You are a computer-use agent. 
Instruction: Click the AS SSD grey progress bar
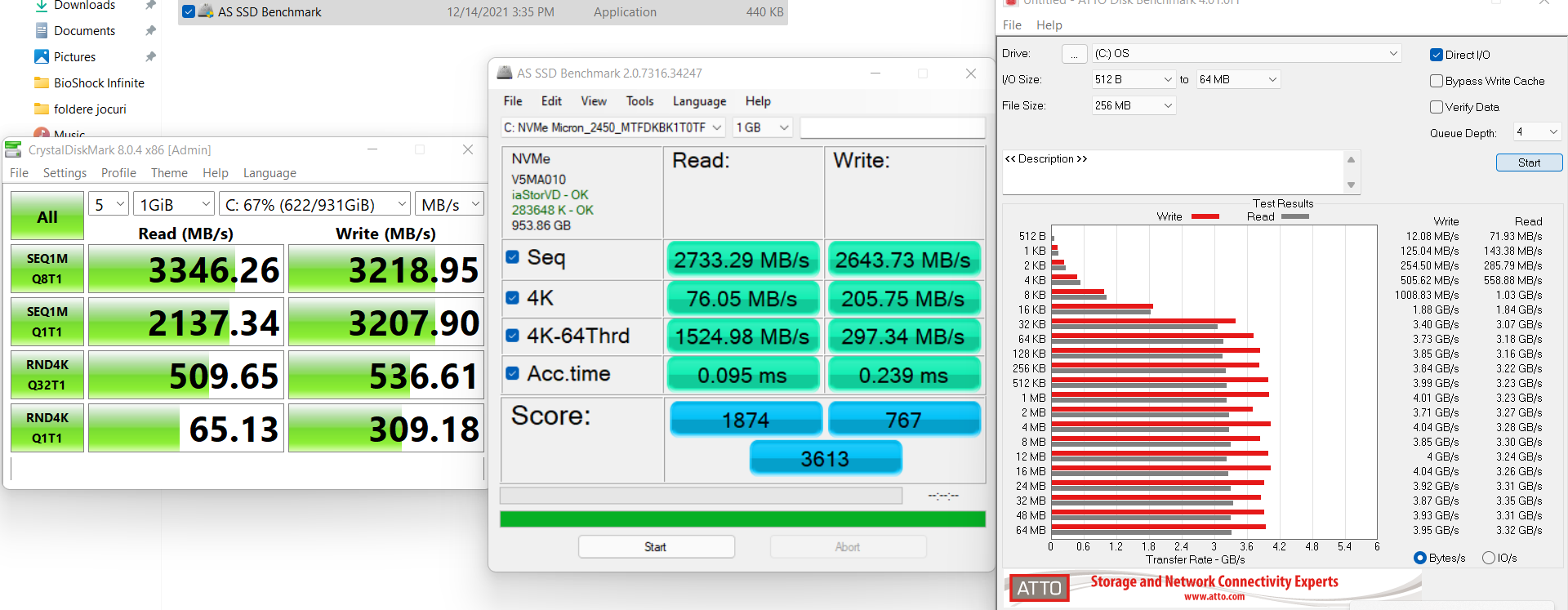701,496
